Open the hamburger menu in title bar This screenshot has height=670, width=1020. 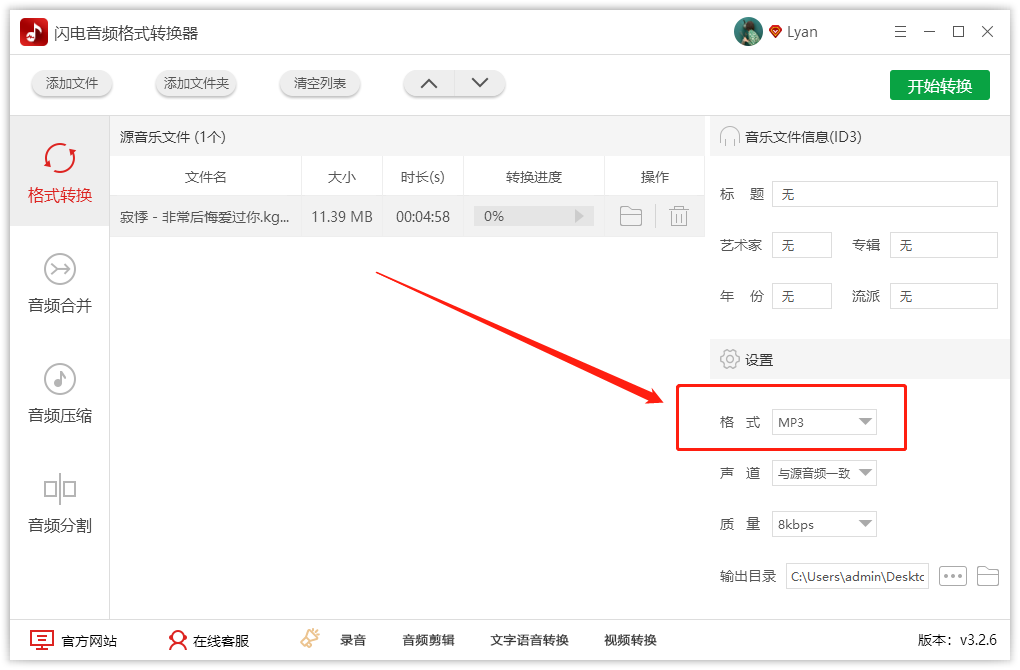[x=900, y=31]
